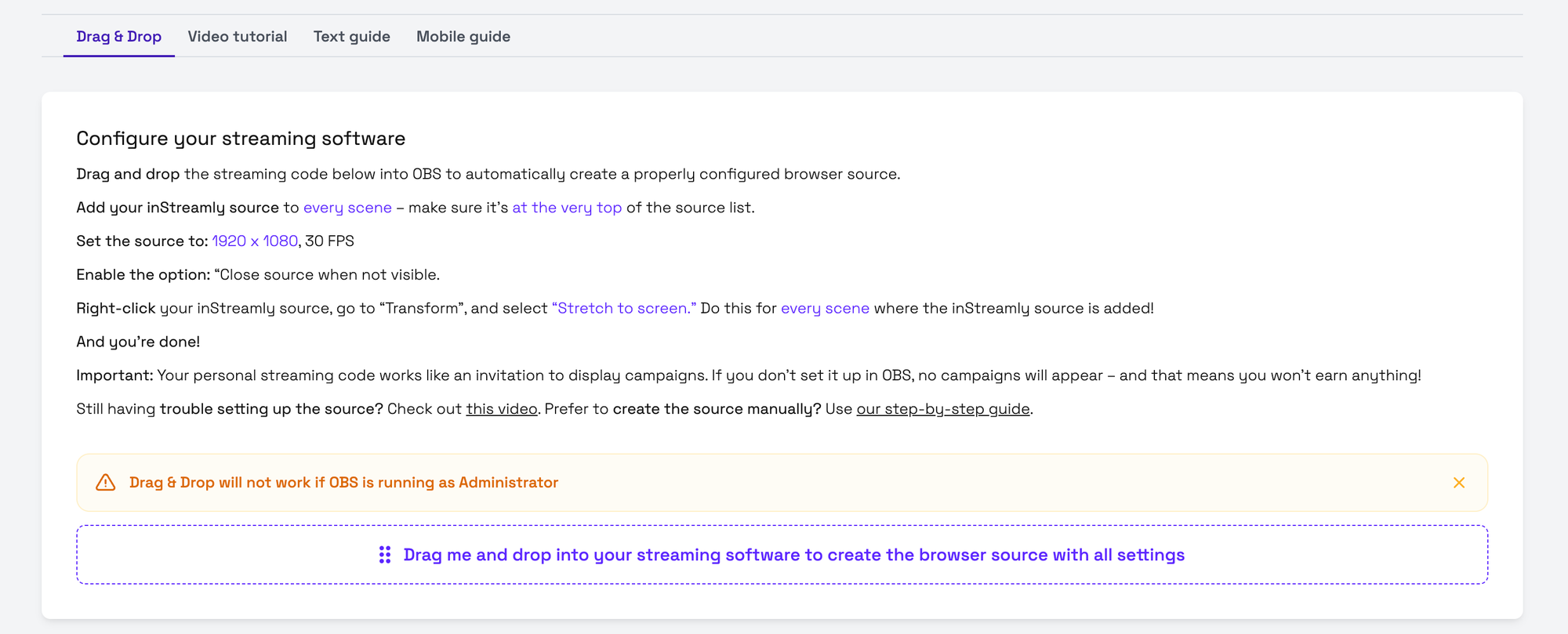Viewport: 1568px width, 634px height.
Task: Click the "1920 x 1080" resolution text
Action: pos(255,241)
